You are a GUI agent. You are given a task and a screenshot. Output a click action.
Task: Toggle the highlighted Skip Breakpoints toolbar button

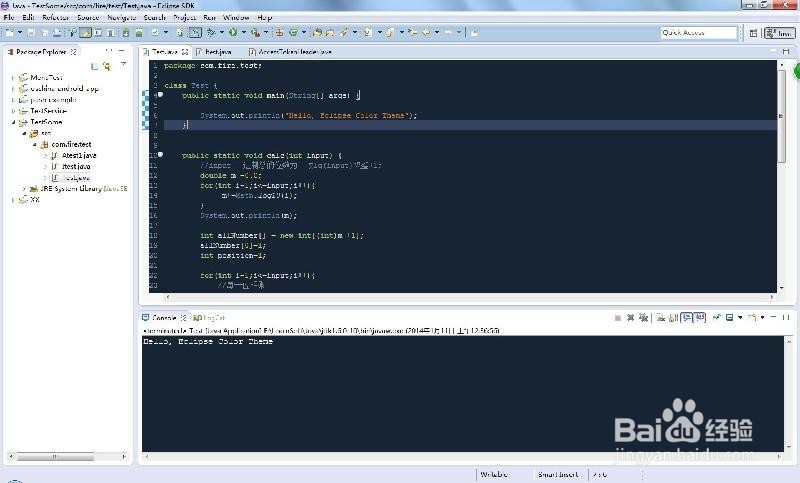tap(195, 33)
